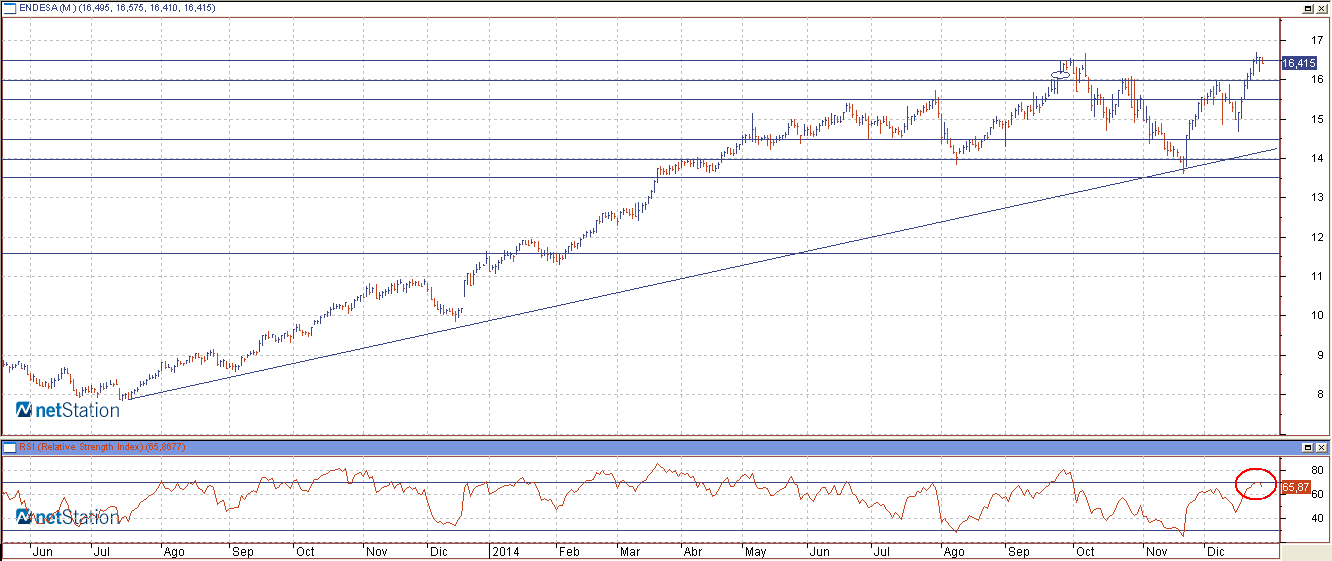Close the ENDESA price chart pane
This screenshot has height=561, width=1332.
1322,8
